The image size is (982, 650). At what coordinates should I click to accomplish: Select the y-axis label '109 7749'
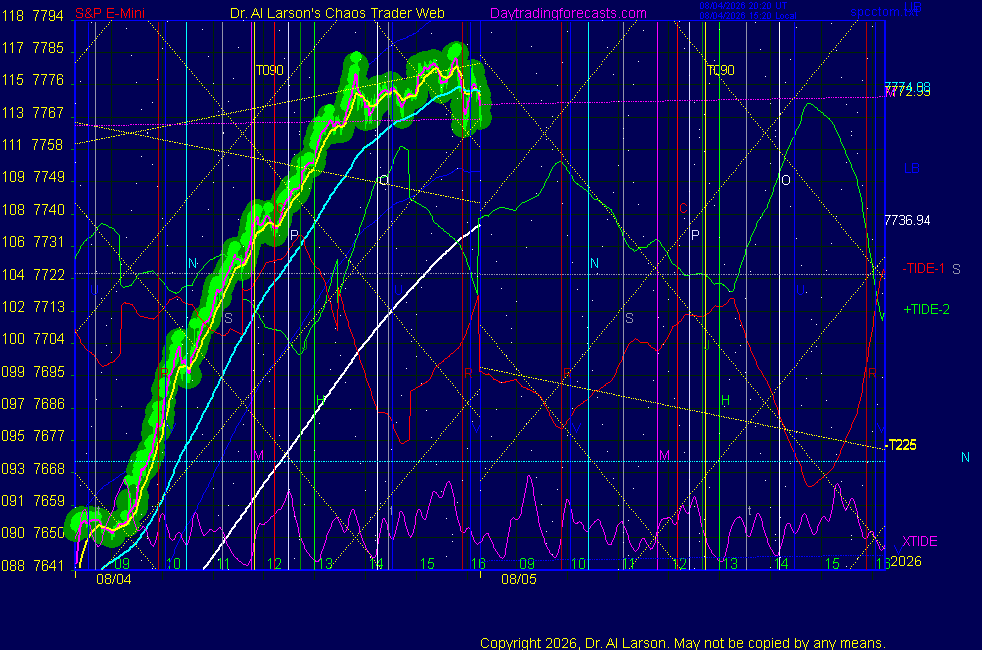click(x=32, y=177)
